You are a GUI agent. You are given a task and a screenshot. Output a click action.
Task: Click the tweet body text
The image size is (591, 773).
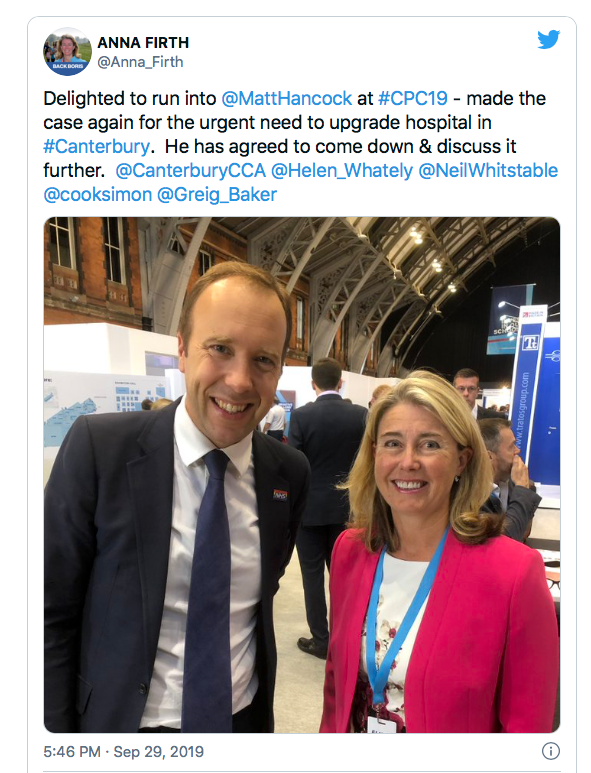[x=301, y=146]
